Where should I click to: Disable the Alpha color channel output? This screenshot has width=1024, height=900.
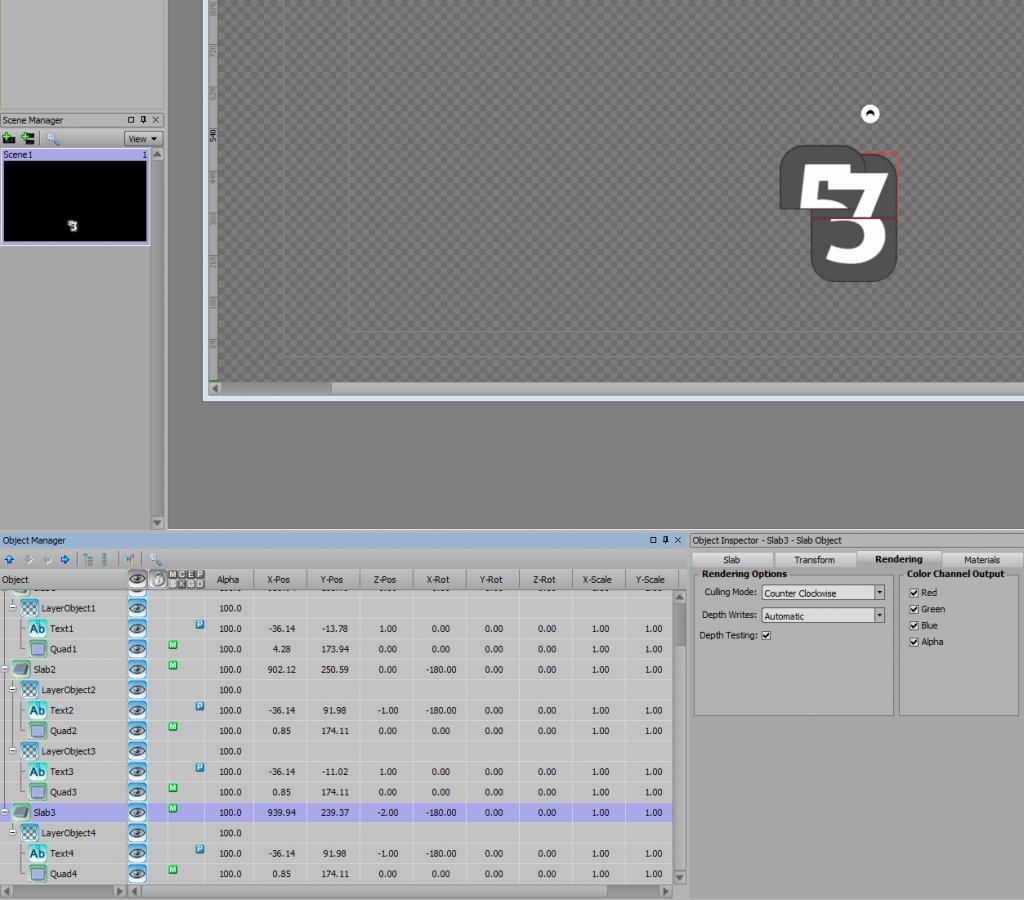[914, 642]
